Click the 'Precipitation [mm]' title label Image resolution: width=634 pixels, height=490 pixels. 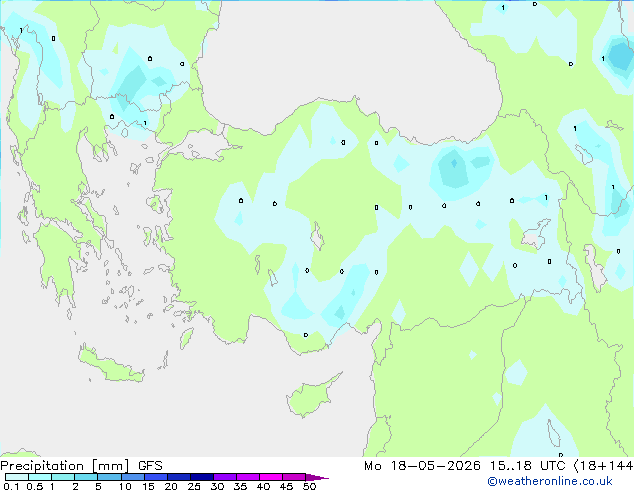(65, 466)
